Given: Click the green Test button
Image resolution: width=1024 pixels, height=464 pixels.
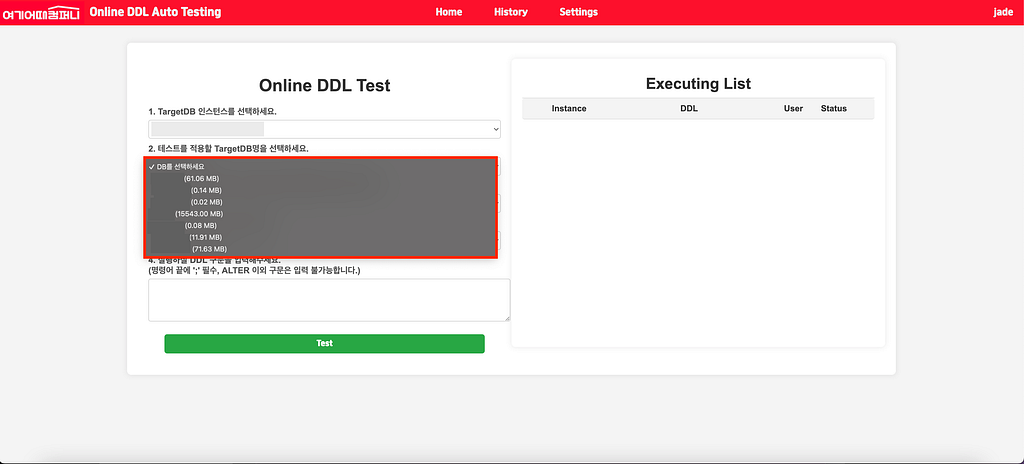Looking at the screenshot, I should click(x=325, y=344).
